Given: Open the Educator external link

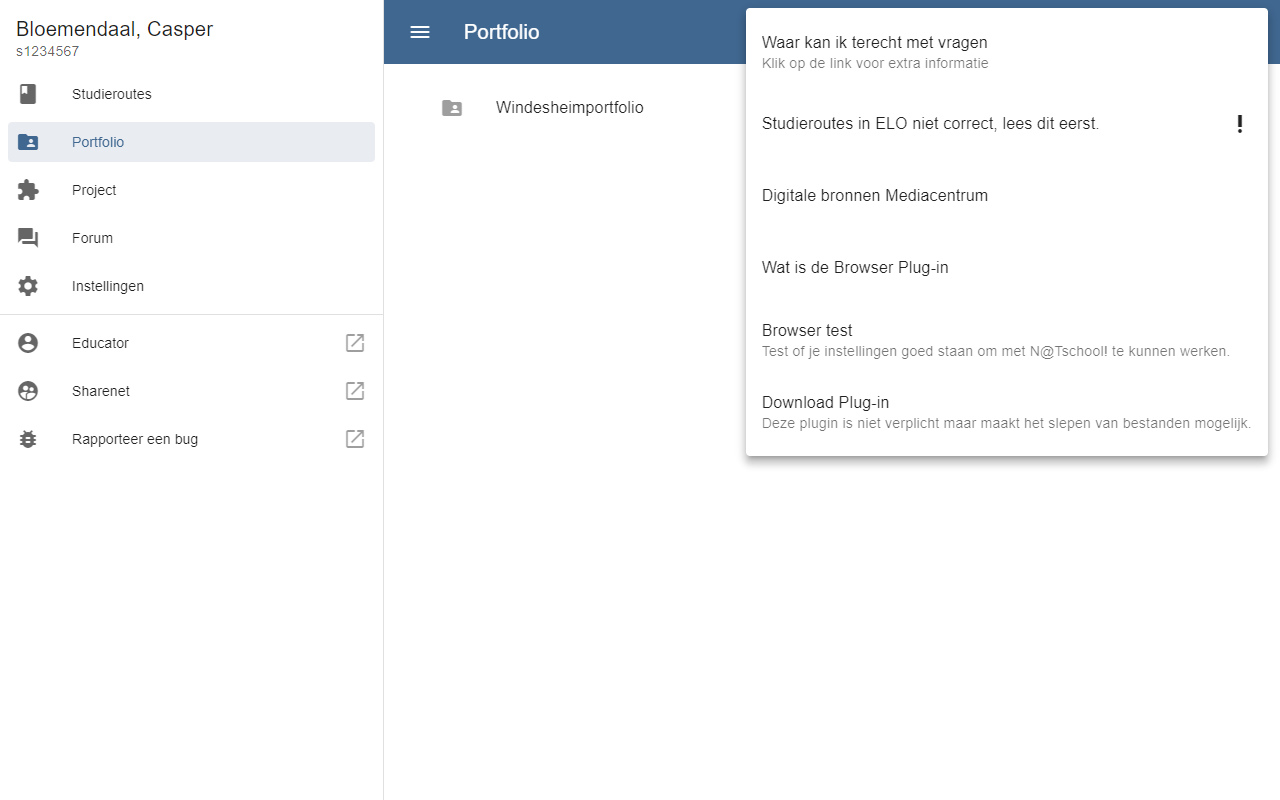Looking at the screenshot, I should click(191, 343).
